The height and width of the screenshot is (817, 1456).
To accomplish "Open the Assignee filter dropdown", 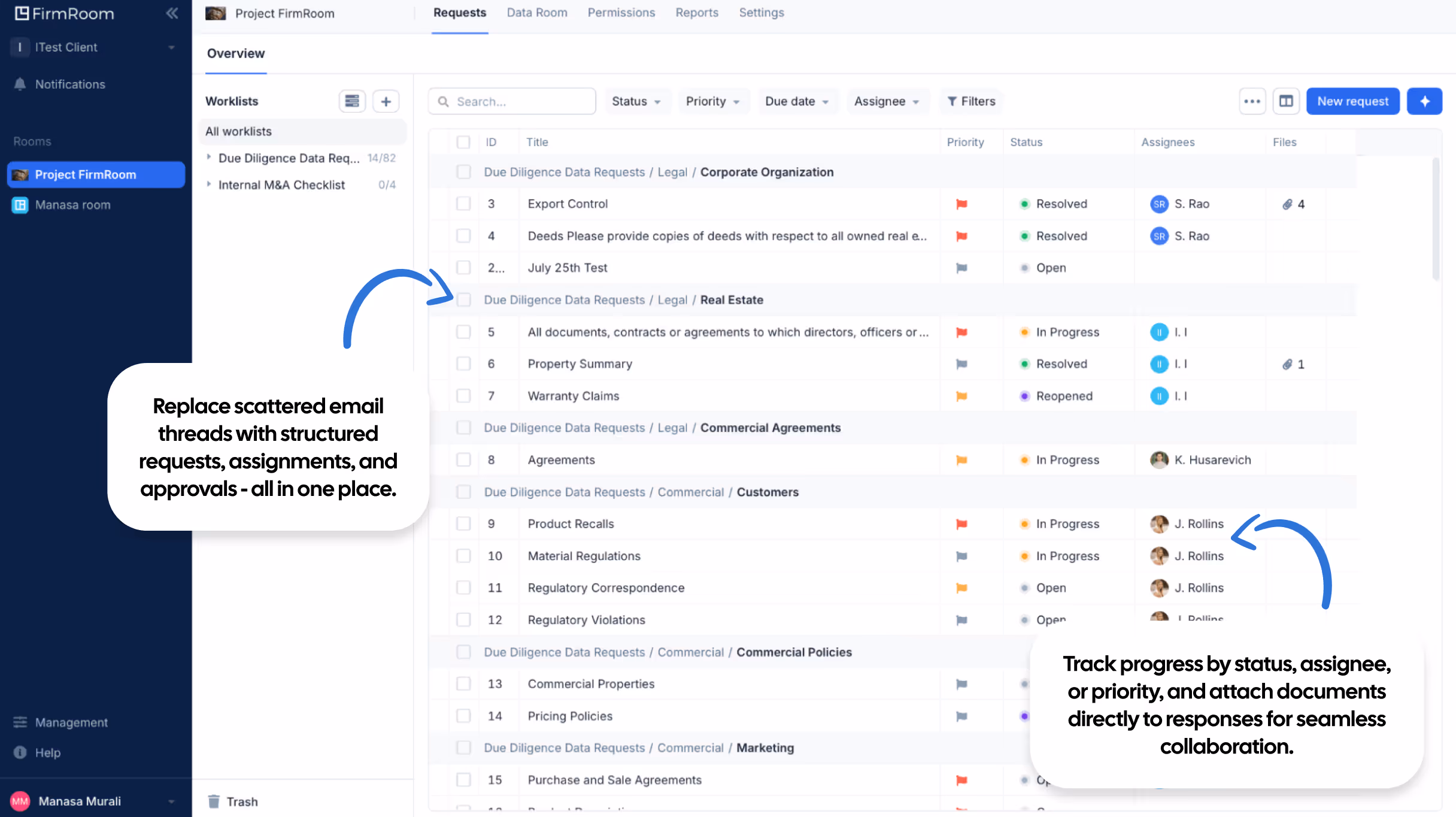I will (887, 101).
